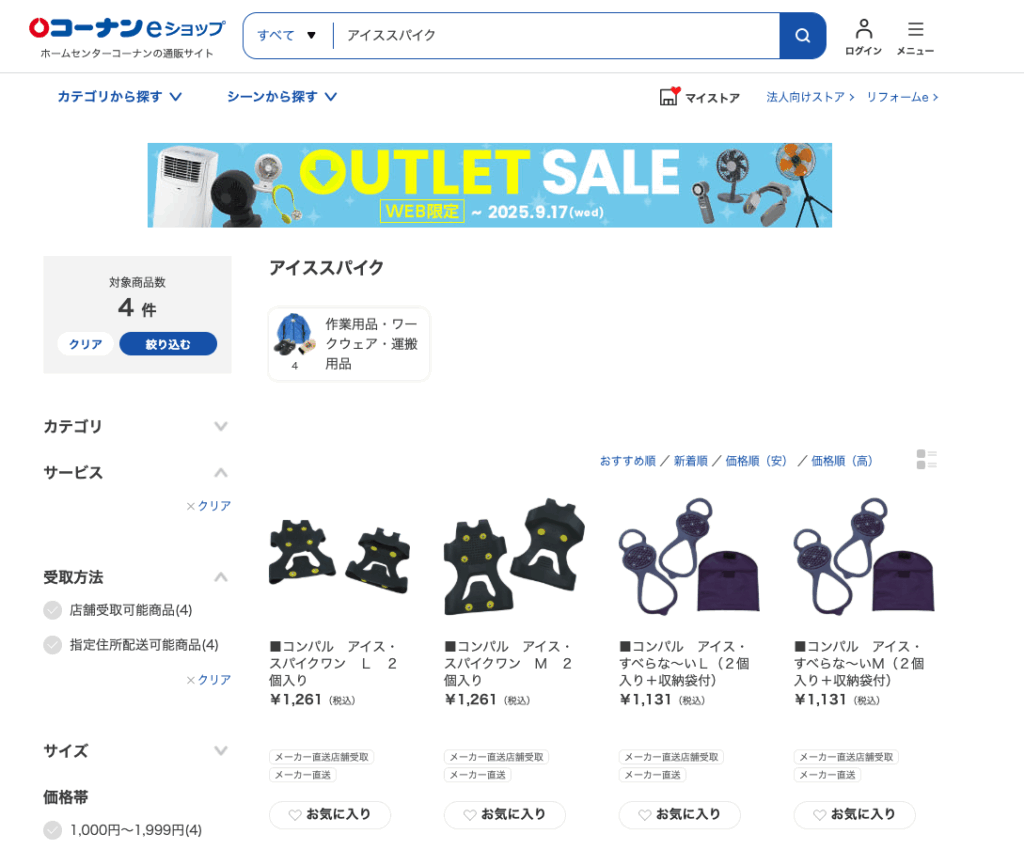The image size is (1024, 850).
Task: Open アイス・スパイクワン M product thumbnail
Action: tap(514, 557)
